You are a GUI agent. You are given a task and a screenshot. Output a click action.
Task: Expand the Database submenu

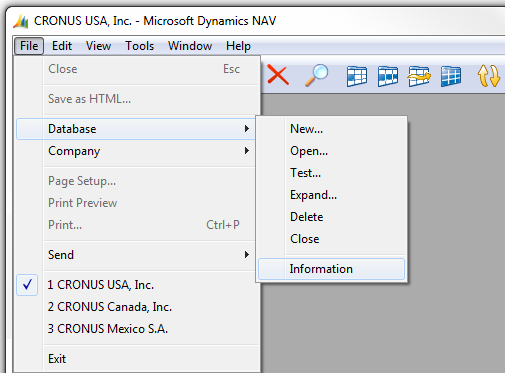(136, 129)
